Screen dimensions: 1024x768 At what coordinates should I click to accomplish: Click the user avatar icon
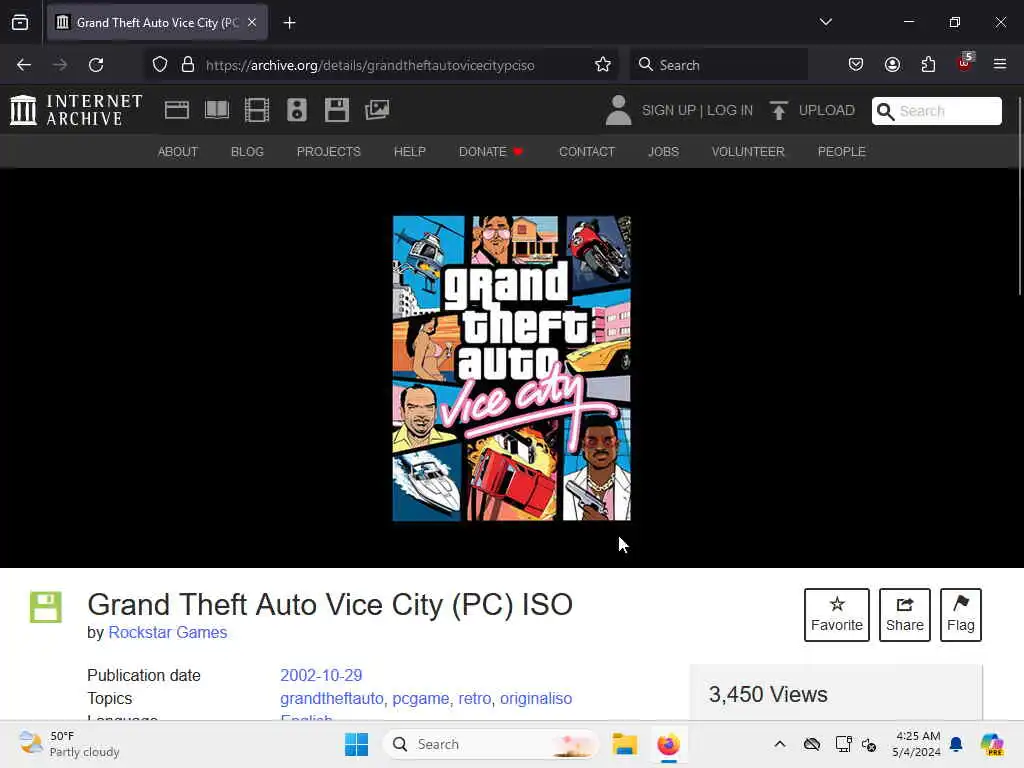(618, 110)
